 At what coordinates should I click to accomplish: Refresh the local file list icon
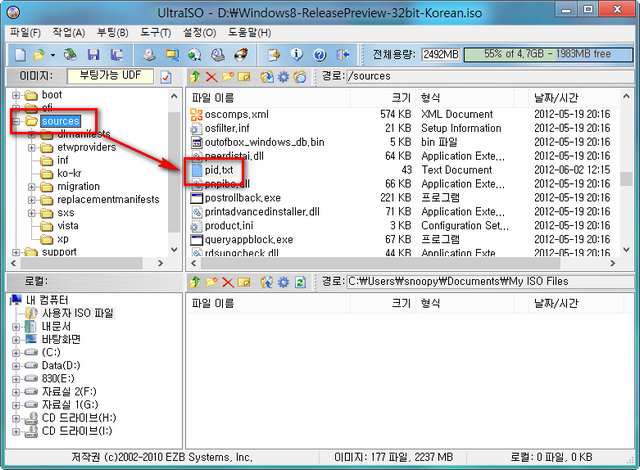pyautogui.click(x=300, y=282)
